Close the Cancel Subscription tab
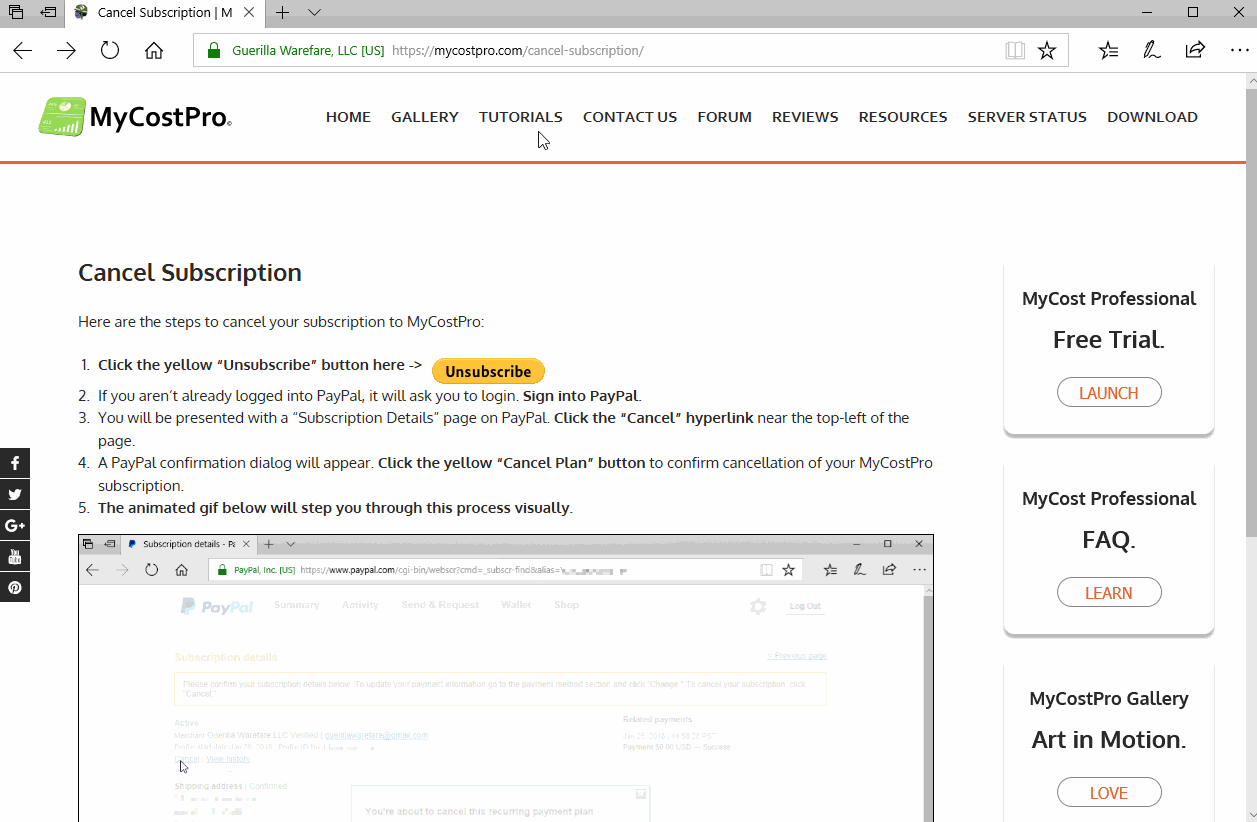The width and height of the screenshot is (1257, 822). 249,13
